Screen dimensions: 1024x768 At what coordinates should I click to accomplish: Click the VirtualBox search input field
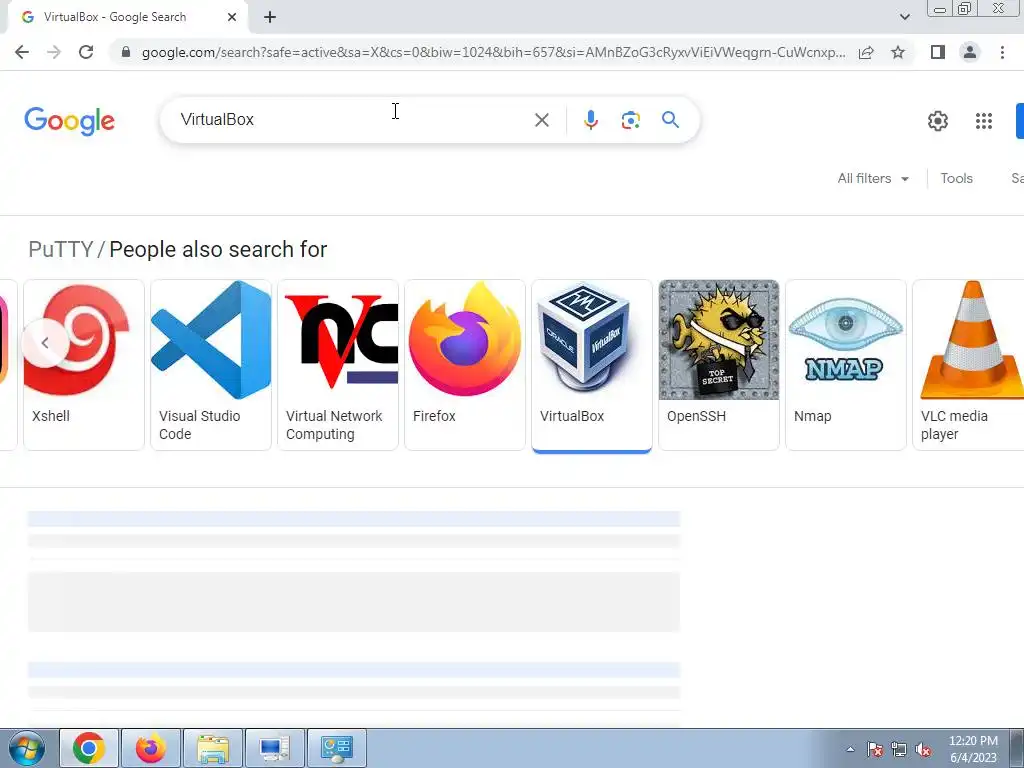tap(353, 120)
